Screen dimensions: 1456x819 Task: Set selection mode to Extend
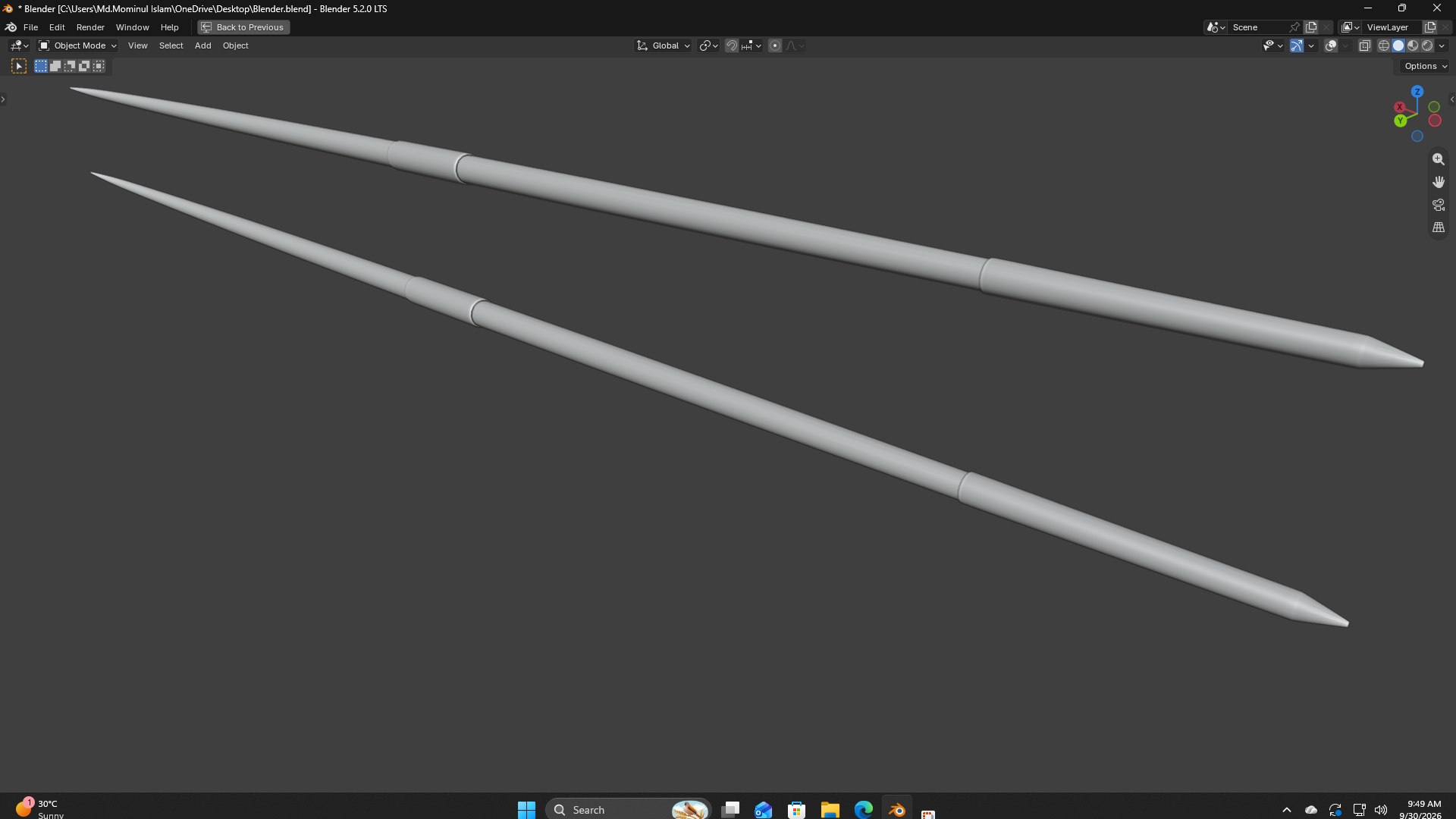click(x=55, y=66)
